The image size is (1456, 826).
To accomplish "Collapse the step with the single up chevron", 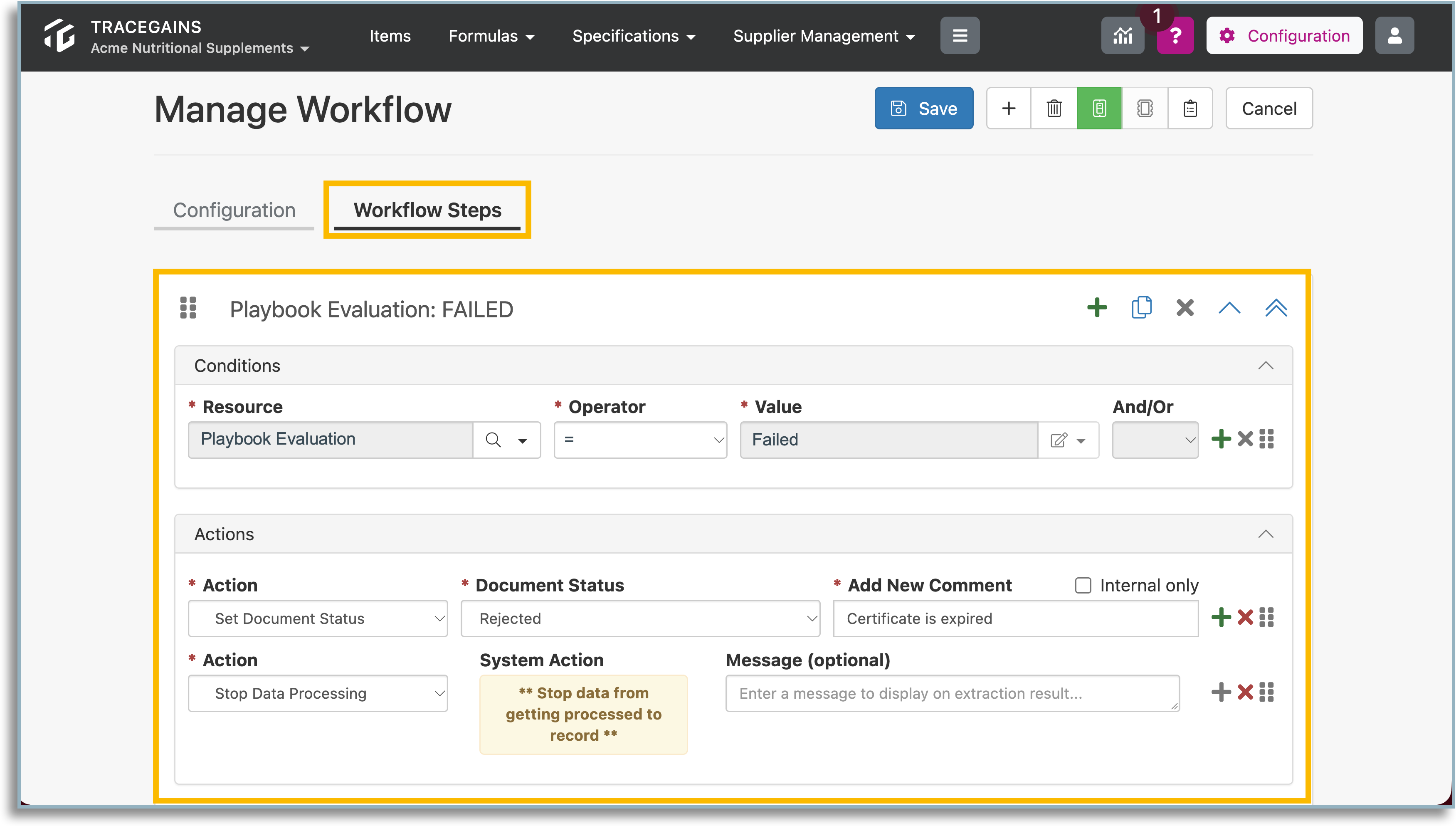I will click(x=1229, y=308).
